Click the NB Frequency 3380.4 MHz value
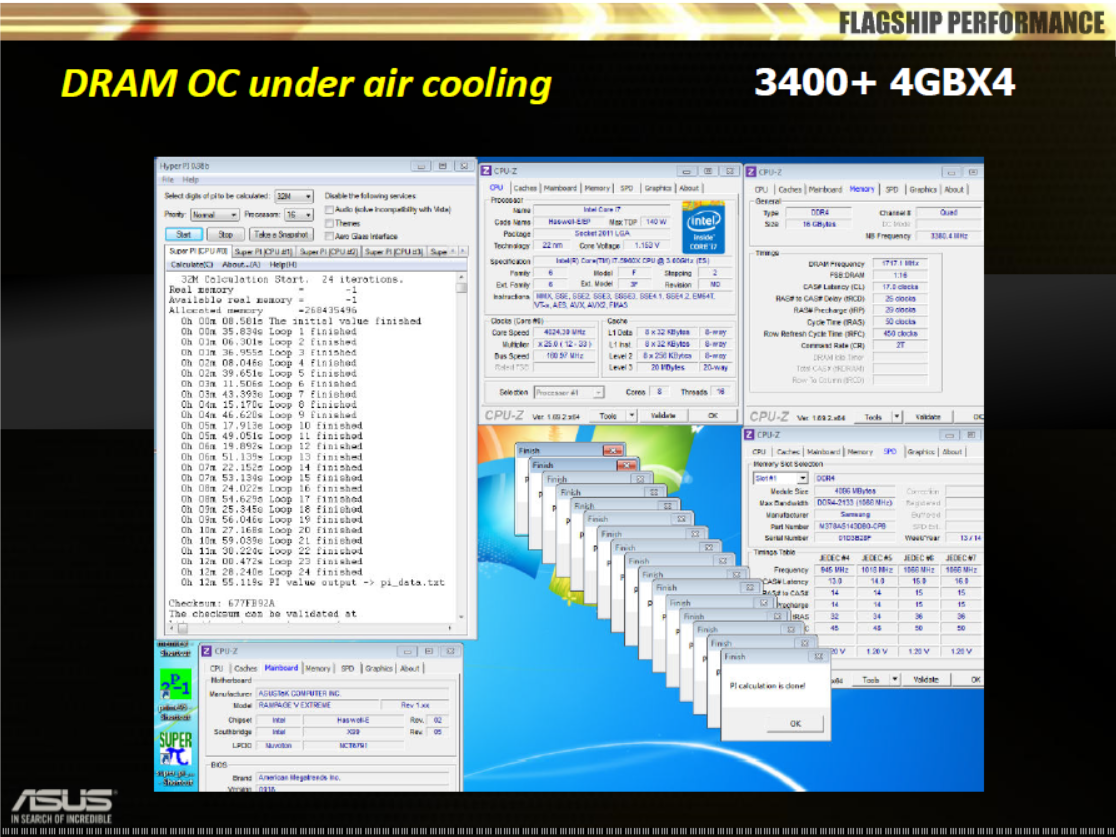This screenshot has height=837, width=1116. coord(949,236)
